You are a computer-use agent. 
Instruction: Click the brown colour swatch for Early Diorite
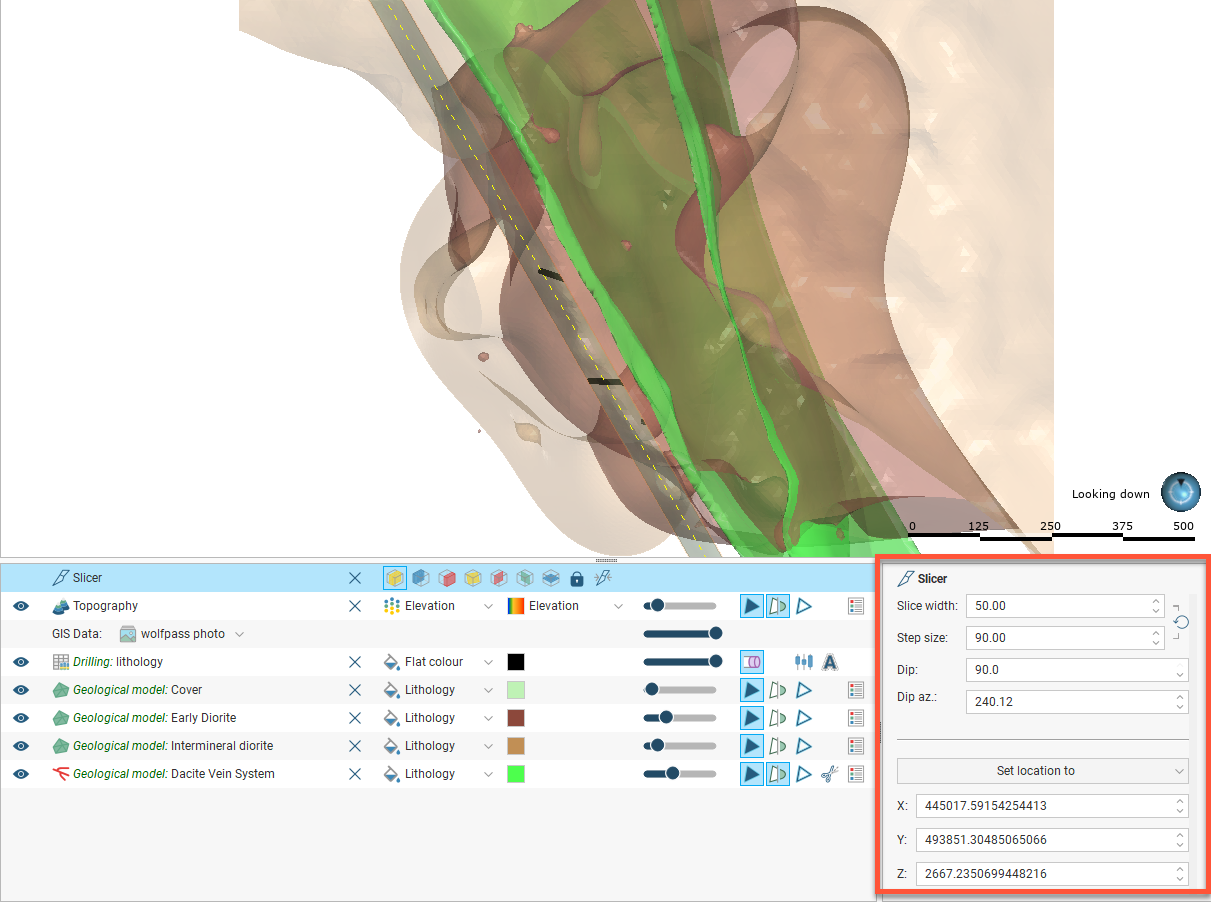pyautogui.click(x=516, y=718)
